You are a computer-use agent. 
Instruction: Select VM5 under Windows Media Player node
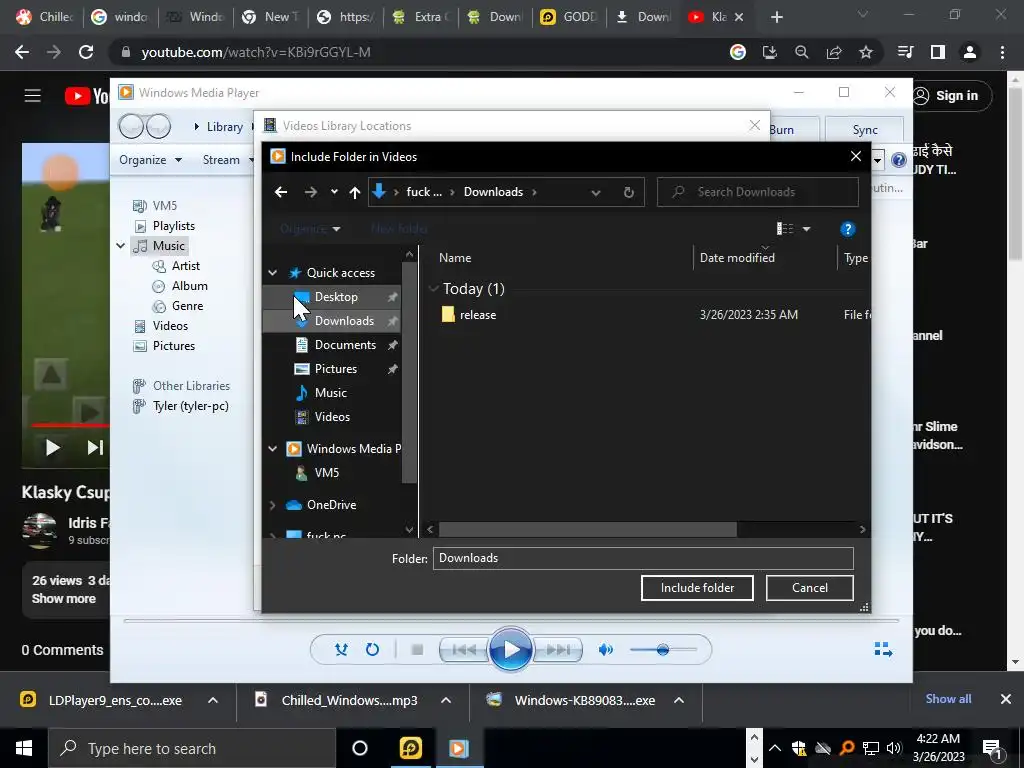click(326, 473)
